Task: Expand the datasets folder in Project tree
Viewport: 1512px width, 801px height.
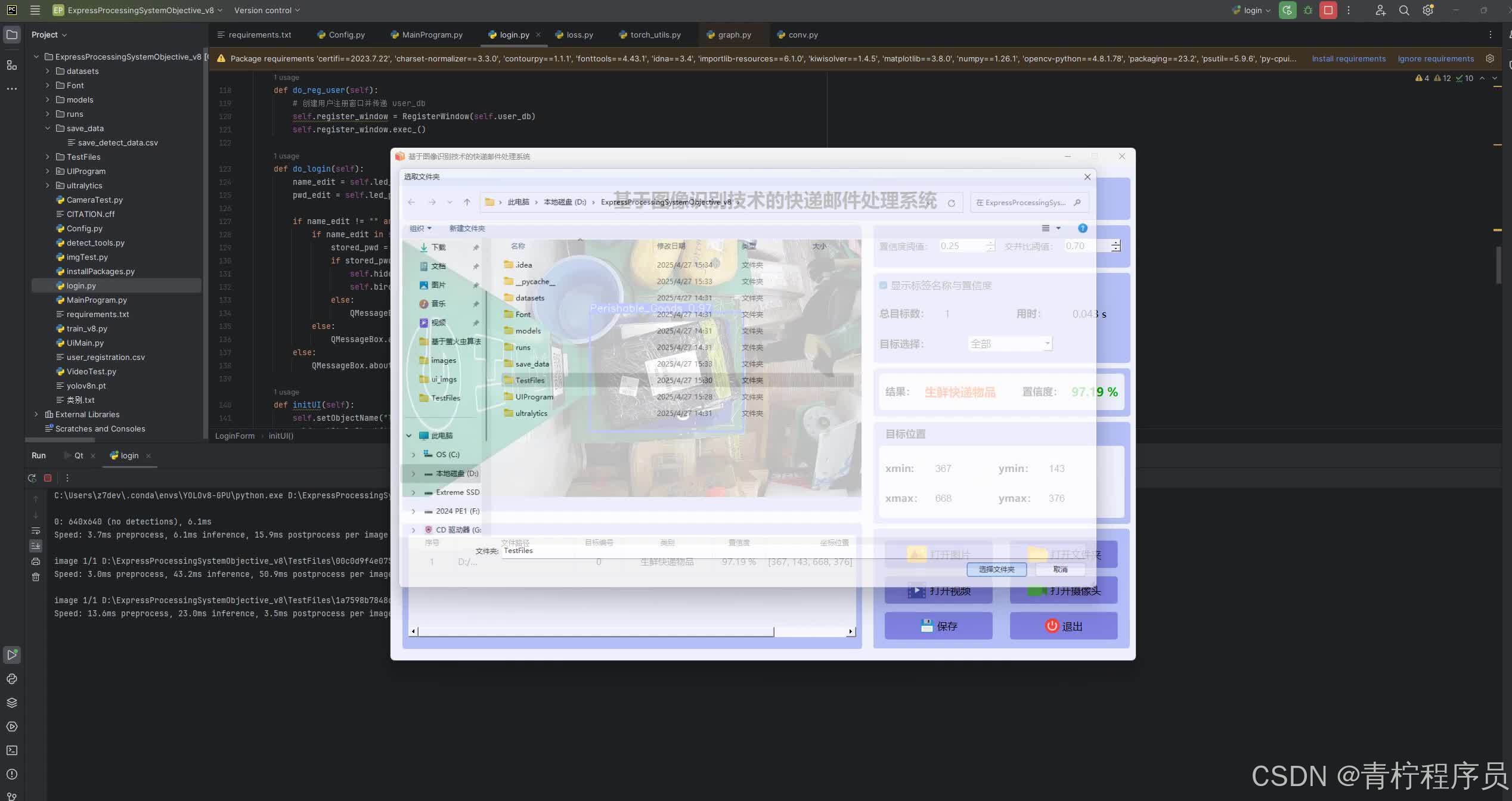Action: (x=48, y=71)
